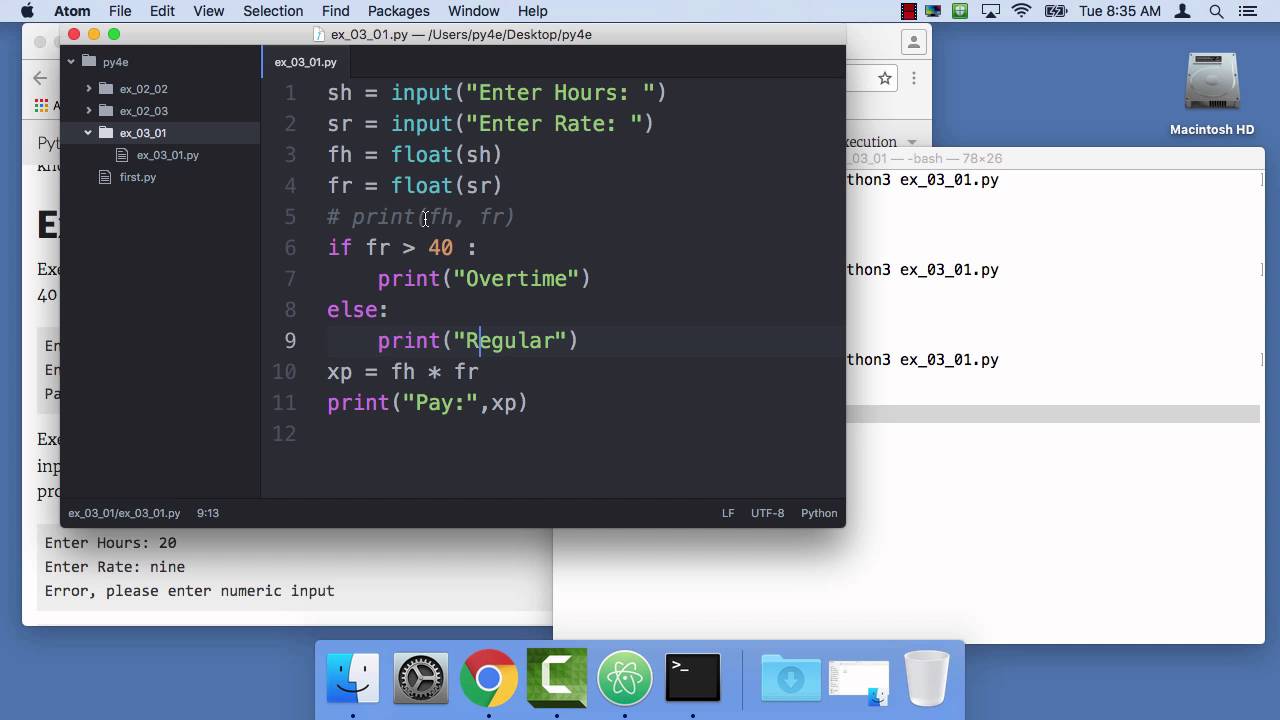
Task: Open the Find menu
Action: point(335,11)
